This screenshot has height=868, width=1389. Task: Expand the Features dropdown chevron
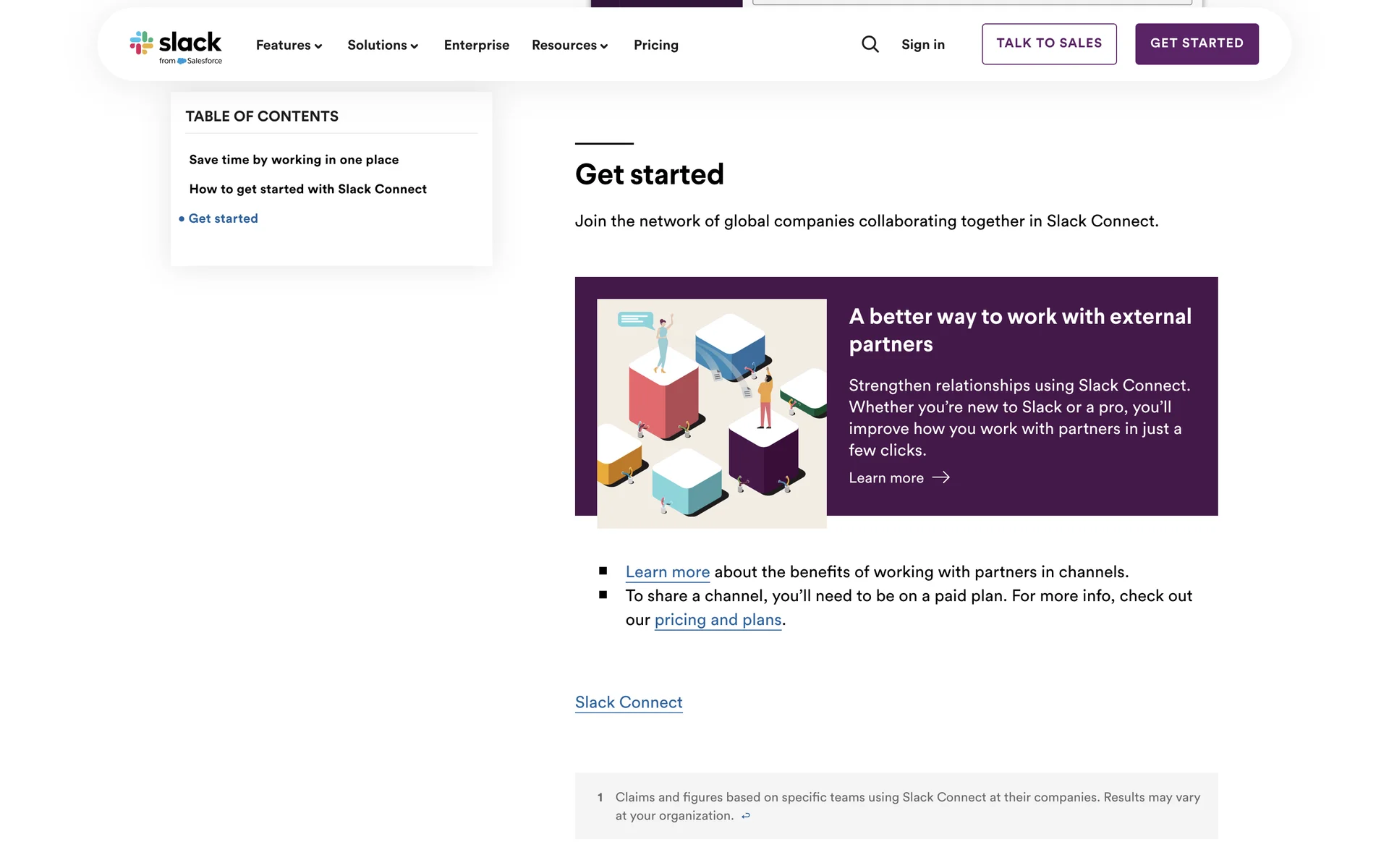318,46
